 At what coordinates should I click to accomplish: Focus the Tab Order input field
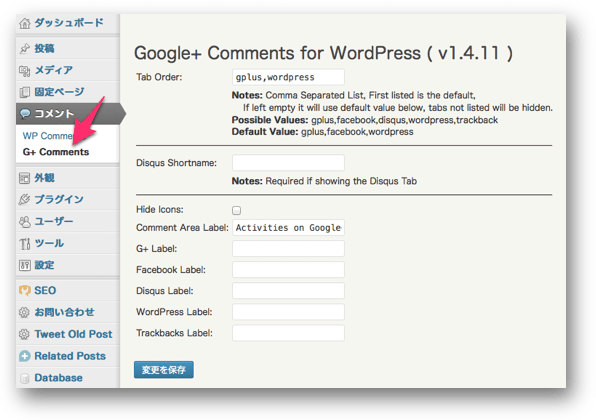pyautogui.click(x=288, y=77)
